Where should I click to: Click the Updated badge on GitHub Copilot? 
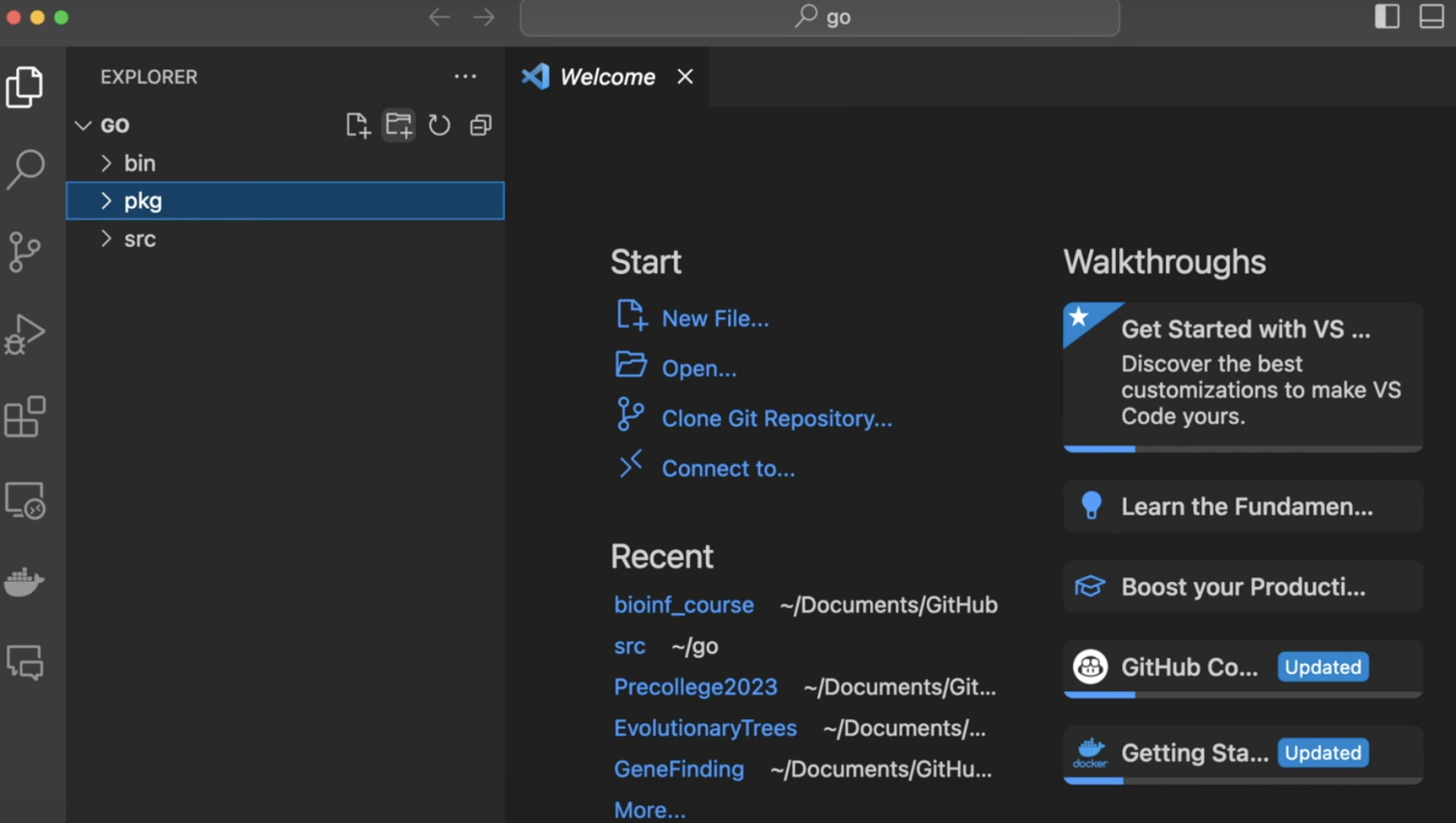1323,667
